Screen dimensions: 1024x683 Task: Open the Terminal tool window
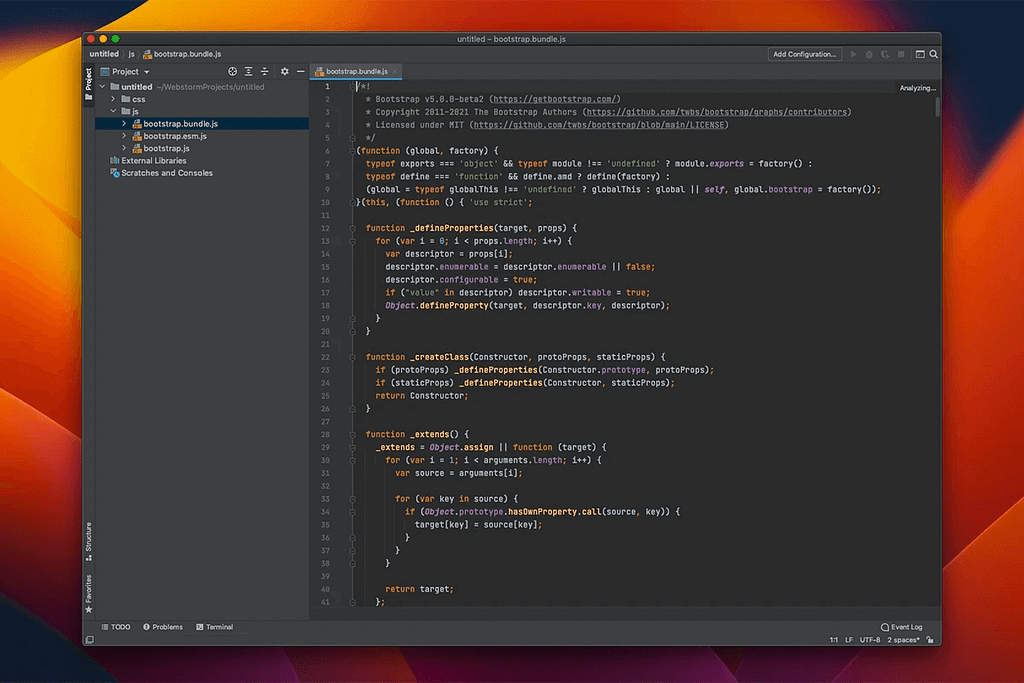coord(216,627)
